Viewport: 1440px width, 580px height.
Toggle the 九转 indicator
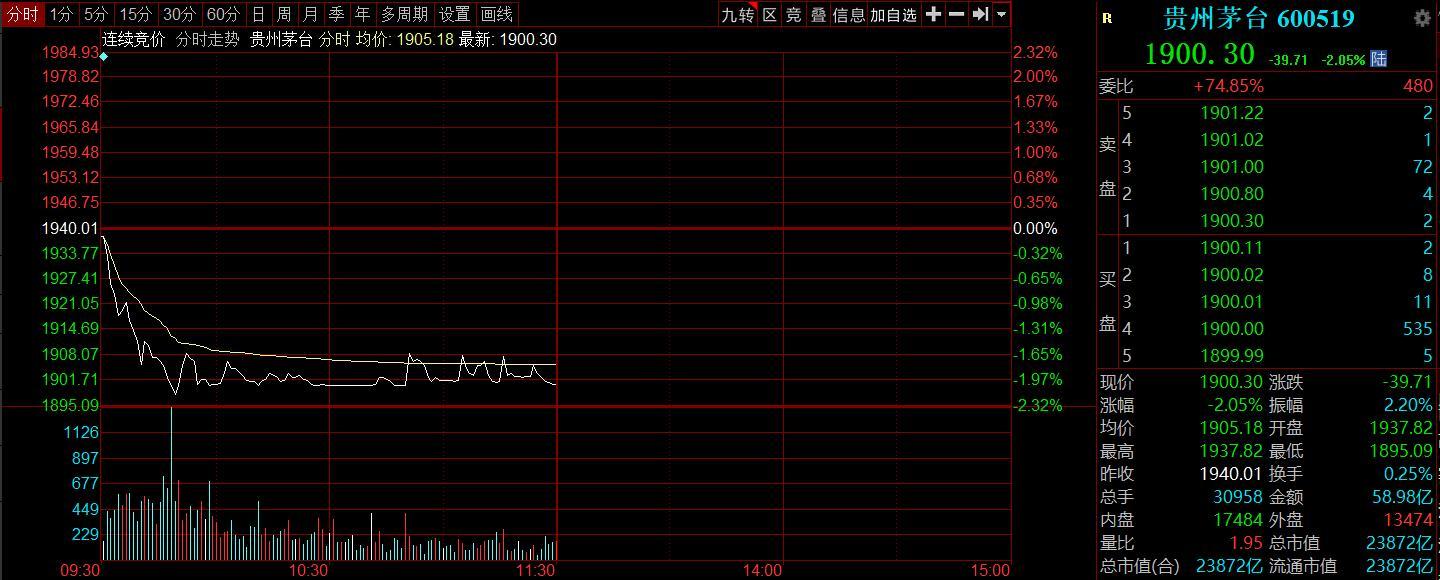[x=738, y=14]
